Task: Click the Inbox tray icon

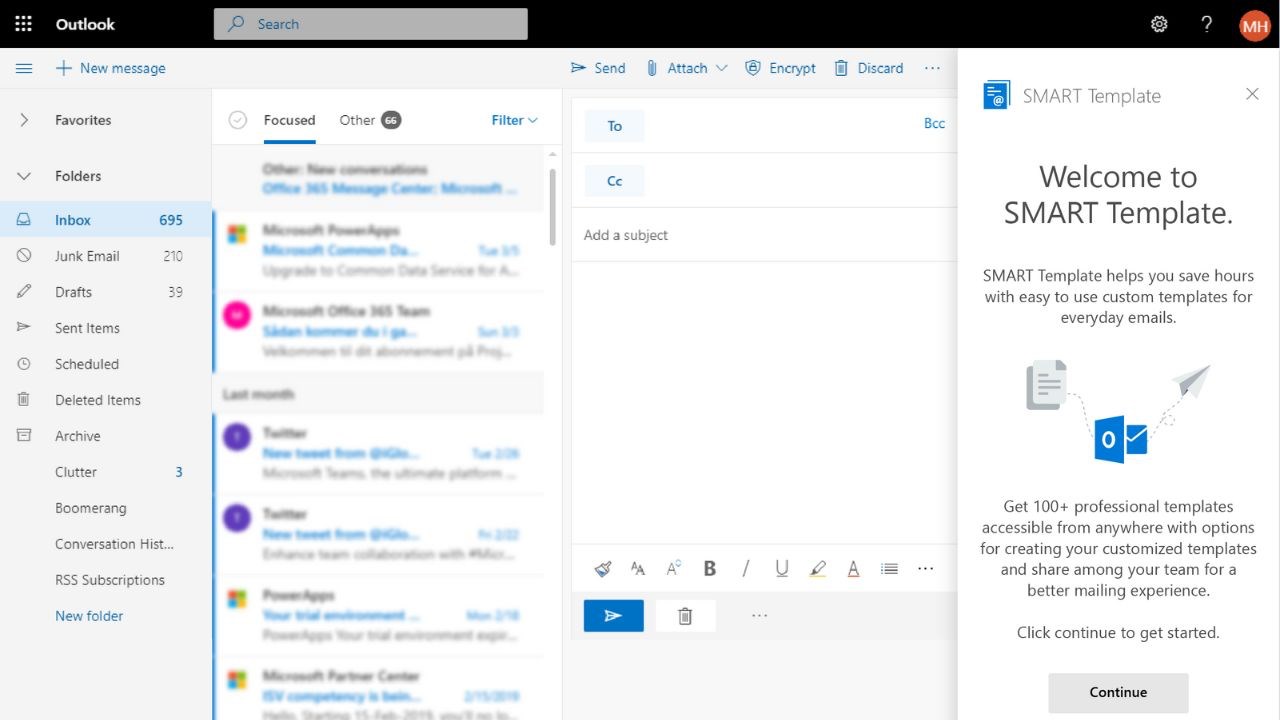Action: 24,220
